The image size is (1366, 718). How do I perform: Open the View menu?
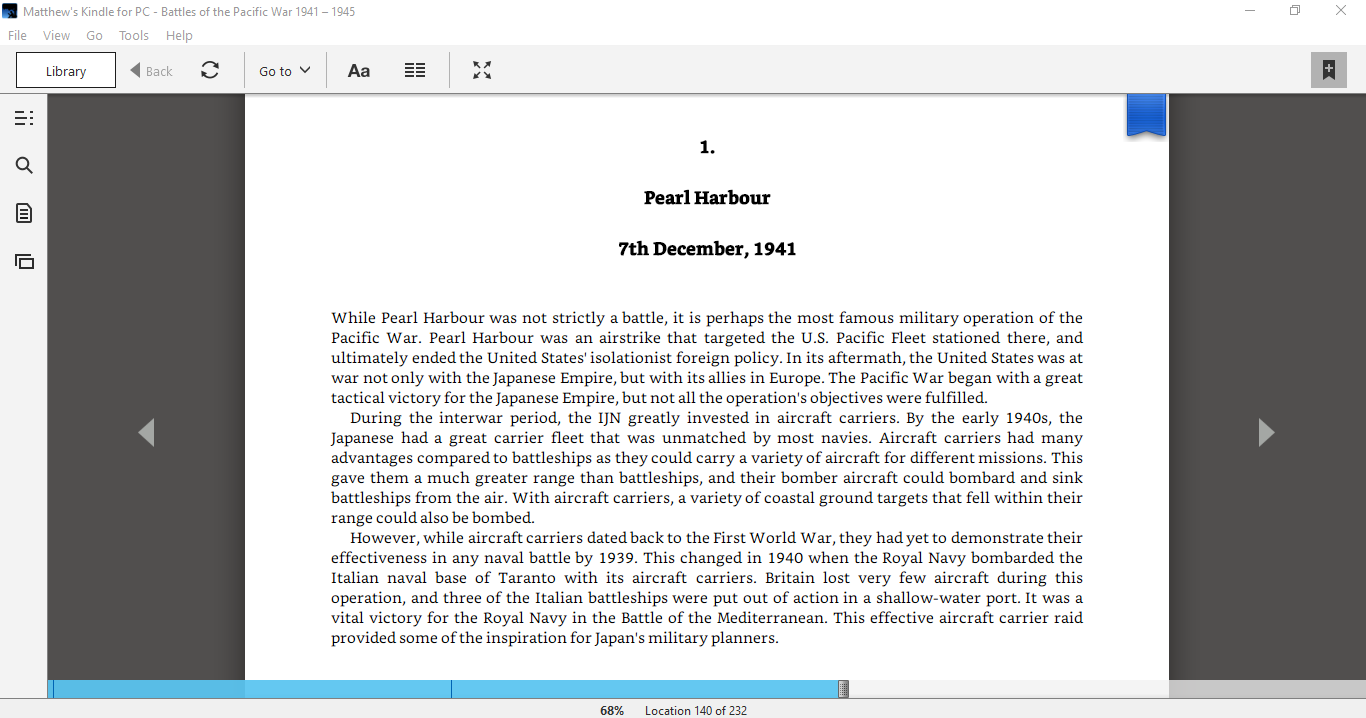56,35
